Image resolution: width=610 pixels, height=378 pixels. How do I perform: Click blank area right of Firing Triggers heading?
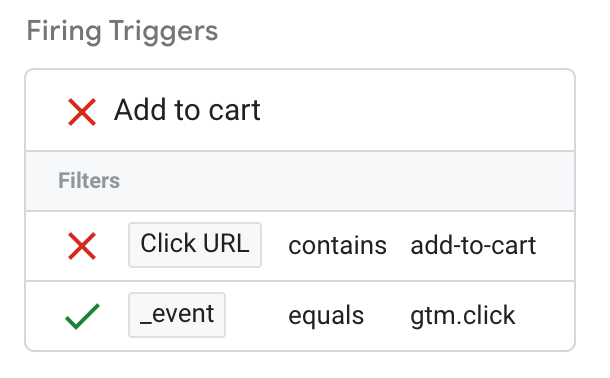pos(408,32)
